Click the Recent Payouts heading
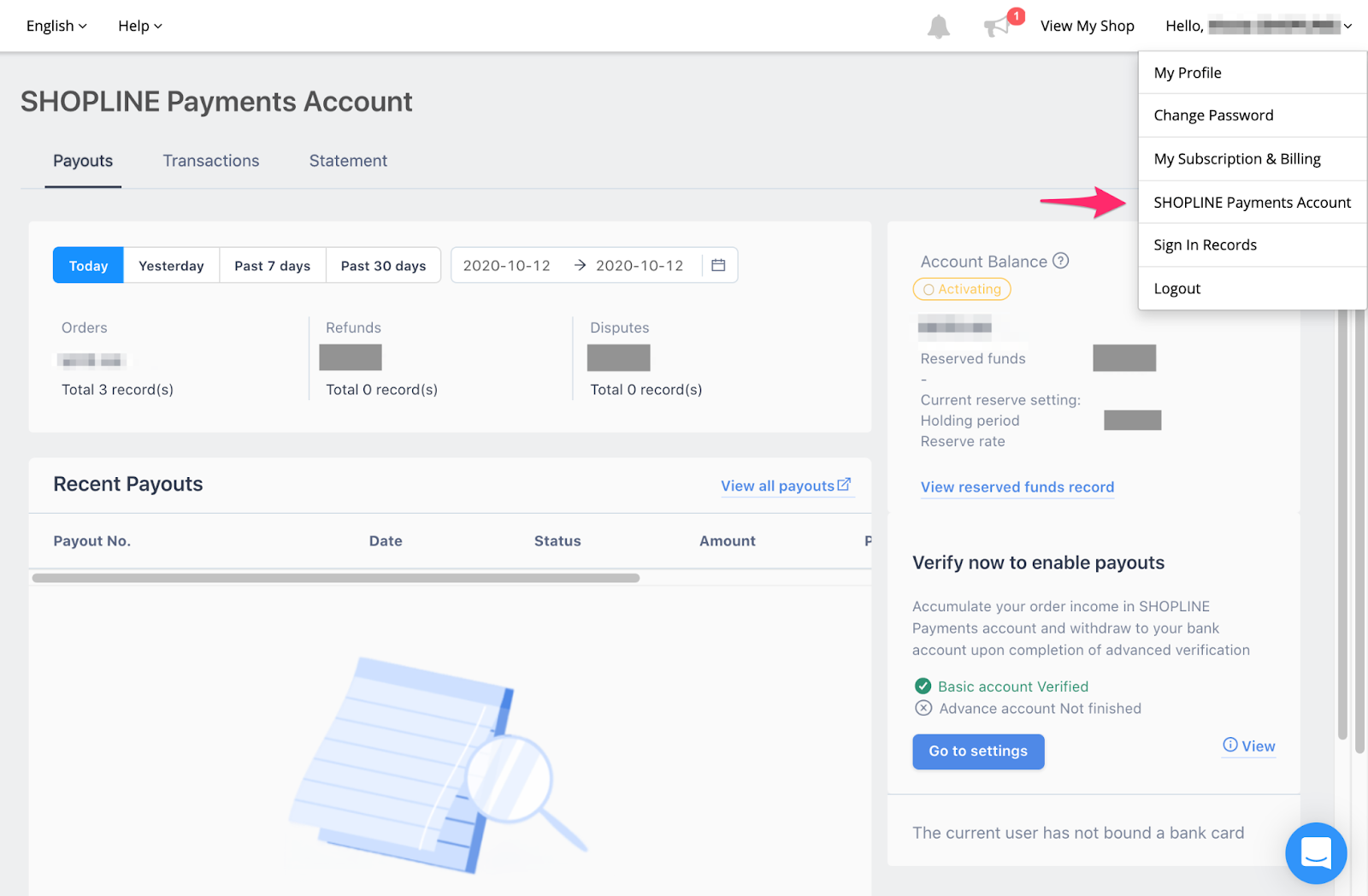1368x896 pixels. click(128, 484)
